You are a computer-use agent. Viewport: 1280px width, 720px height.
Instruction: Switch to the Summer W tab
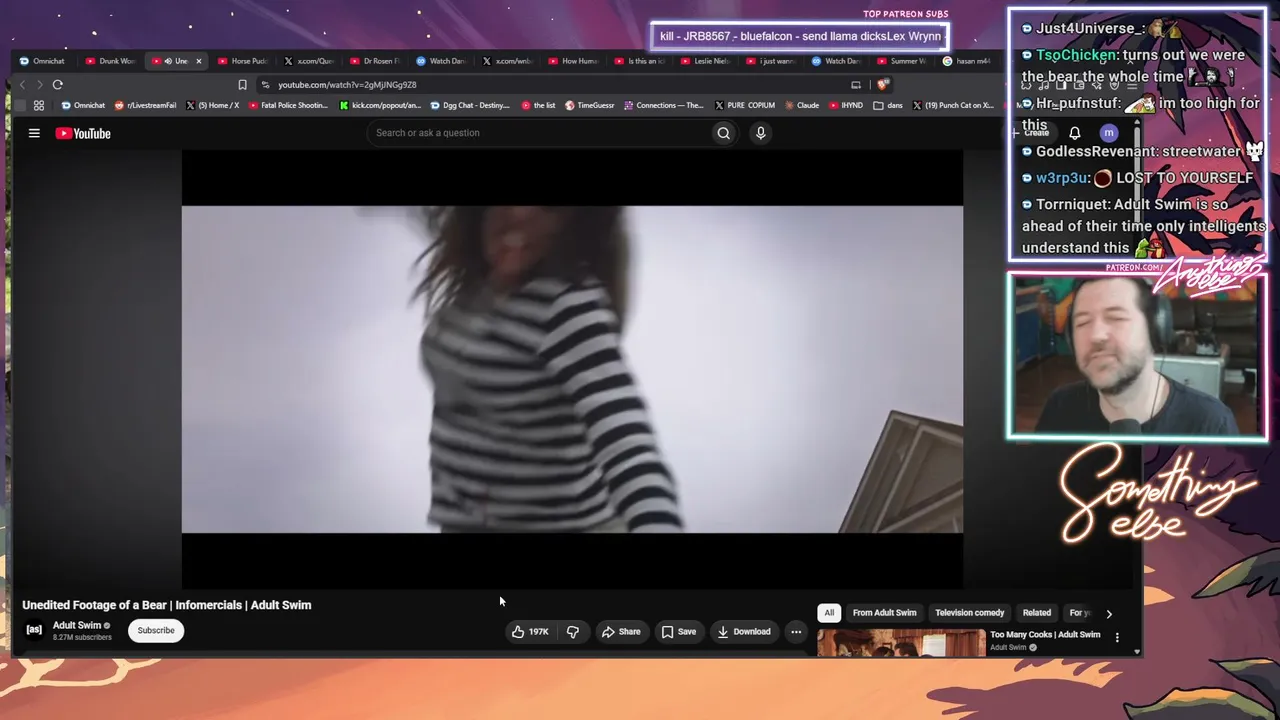tap(902, 61)
